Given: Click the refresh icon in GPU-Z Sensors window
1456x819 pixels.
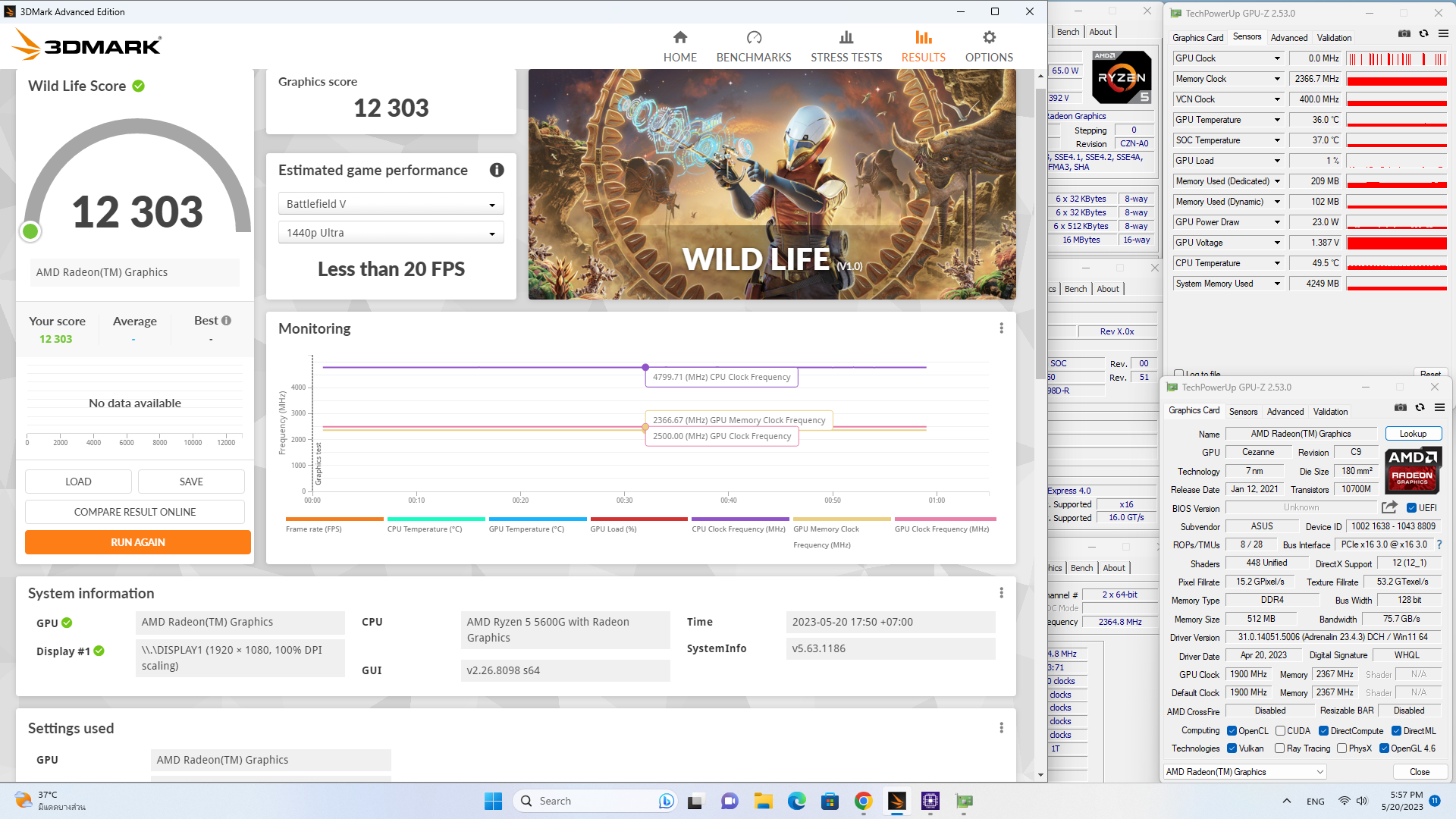Looking at the screenshot, I should point(1423,33).
